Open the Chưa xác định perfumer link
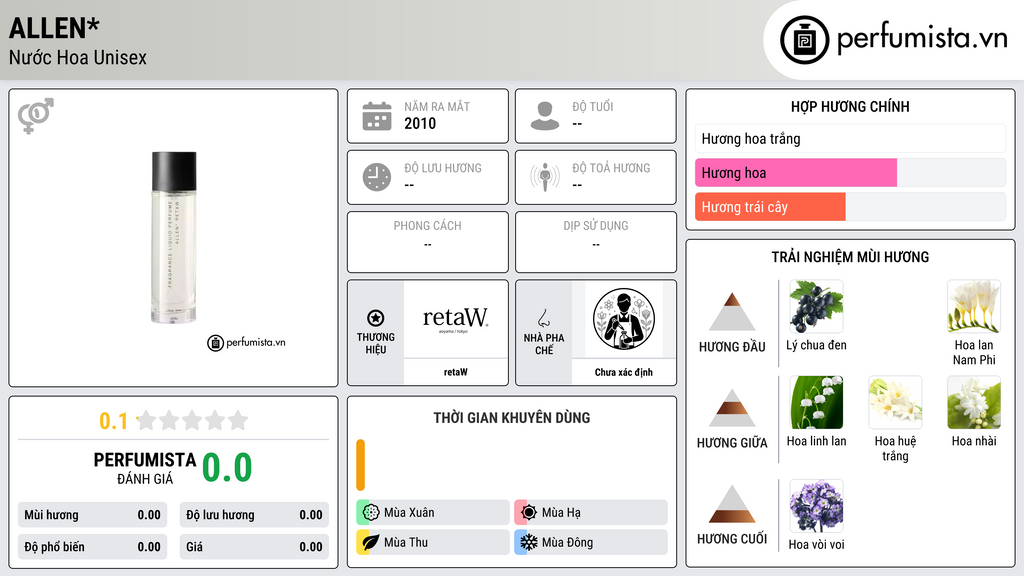This screenshot has height=576, width=1024. click(x=624, y=372)
